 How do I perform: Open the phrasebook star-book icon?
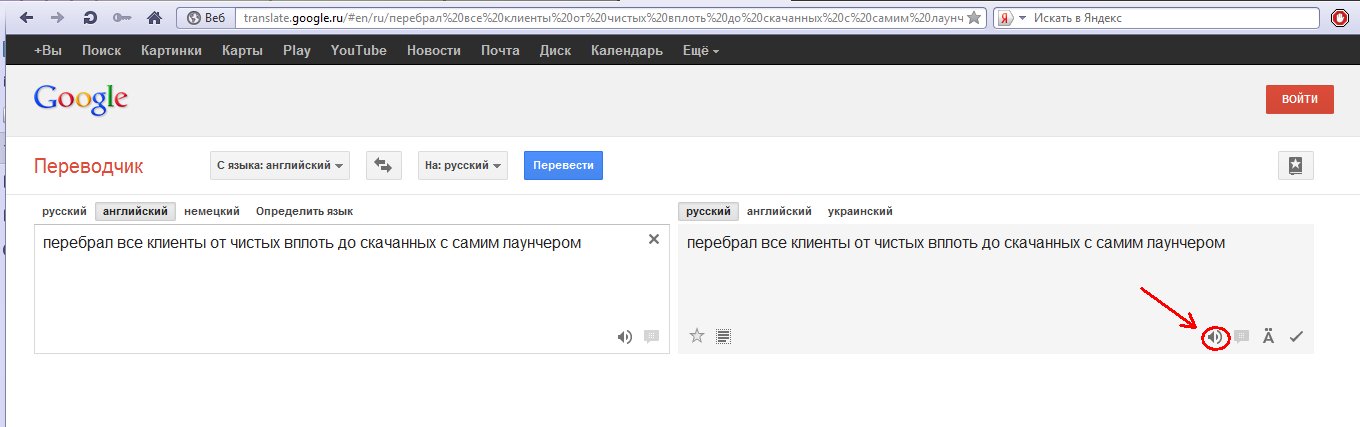1296,166
